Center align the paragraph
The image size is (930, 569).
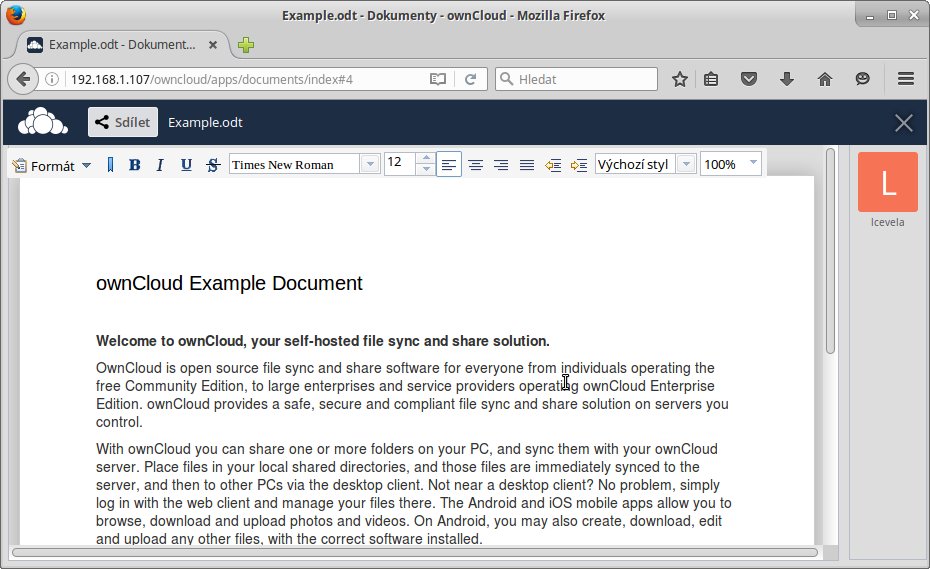475,165
